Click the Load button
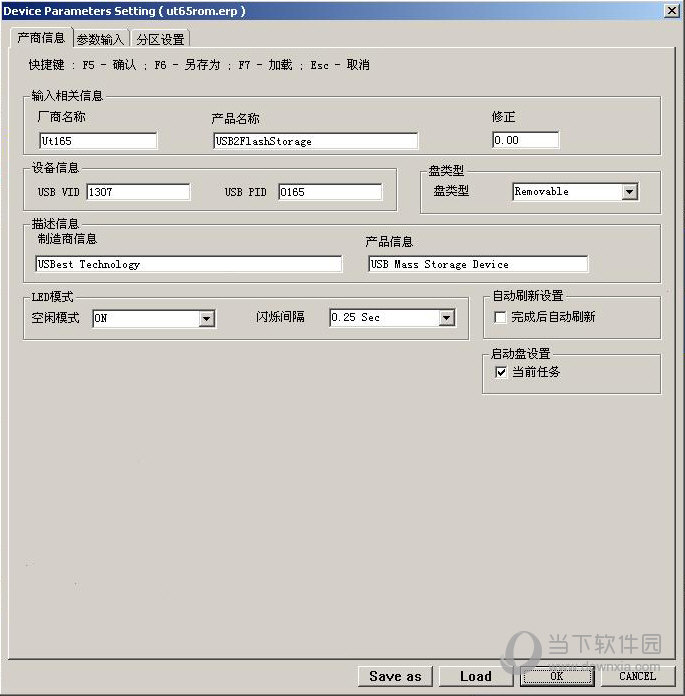Viewport: 685px width, 696px height. point(475,676)
